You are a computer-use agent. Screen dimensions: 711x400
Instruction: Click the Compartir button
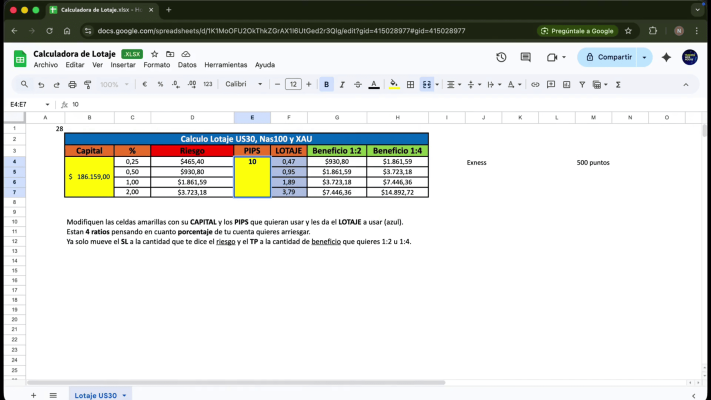pos(608,57)
